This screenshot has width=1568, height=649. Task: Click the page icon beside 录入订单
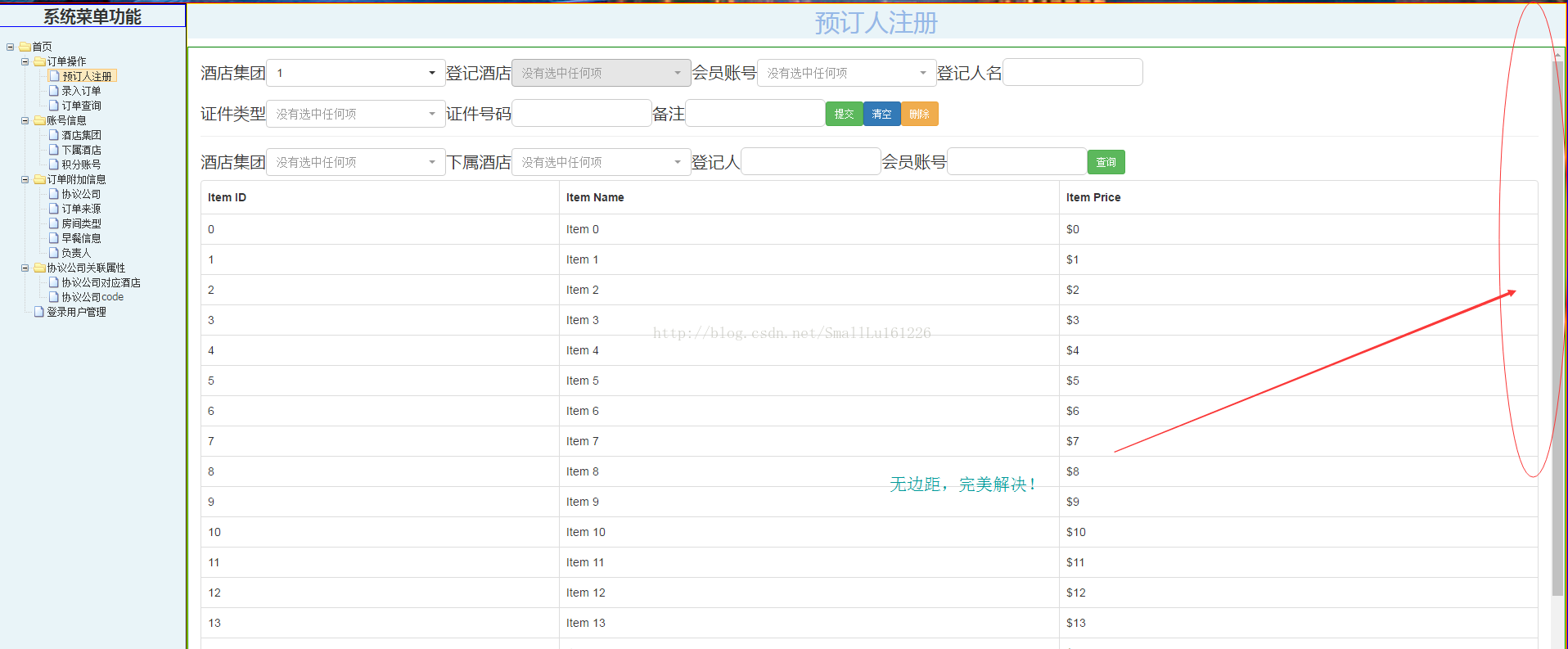tap(54, 91)
